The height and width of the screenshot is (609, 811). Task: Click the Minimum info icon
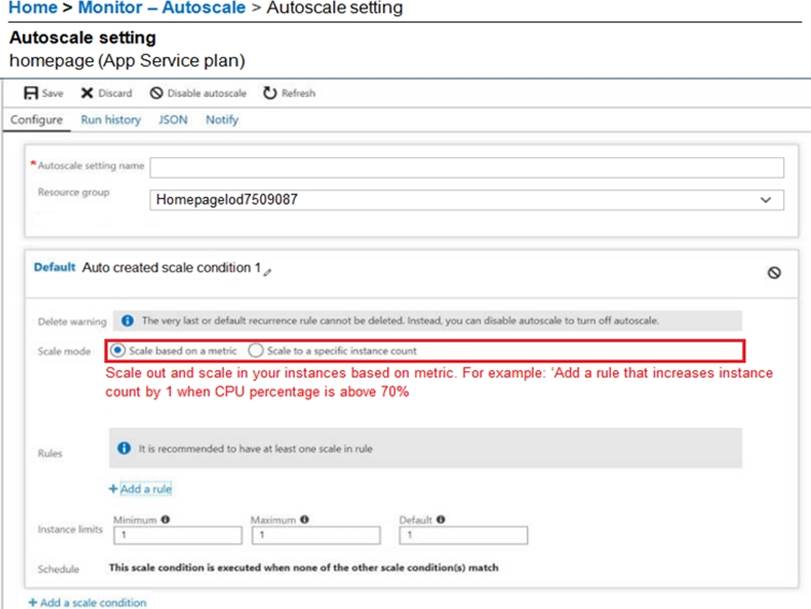point(165,519)
